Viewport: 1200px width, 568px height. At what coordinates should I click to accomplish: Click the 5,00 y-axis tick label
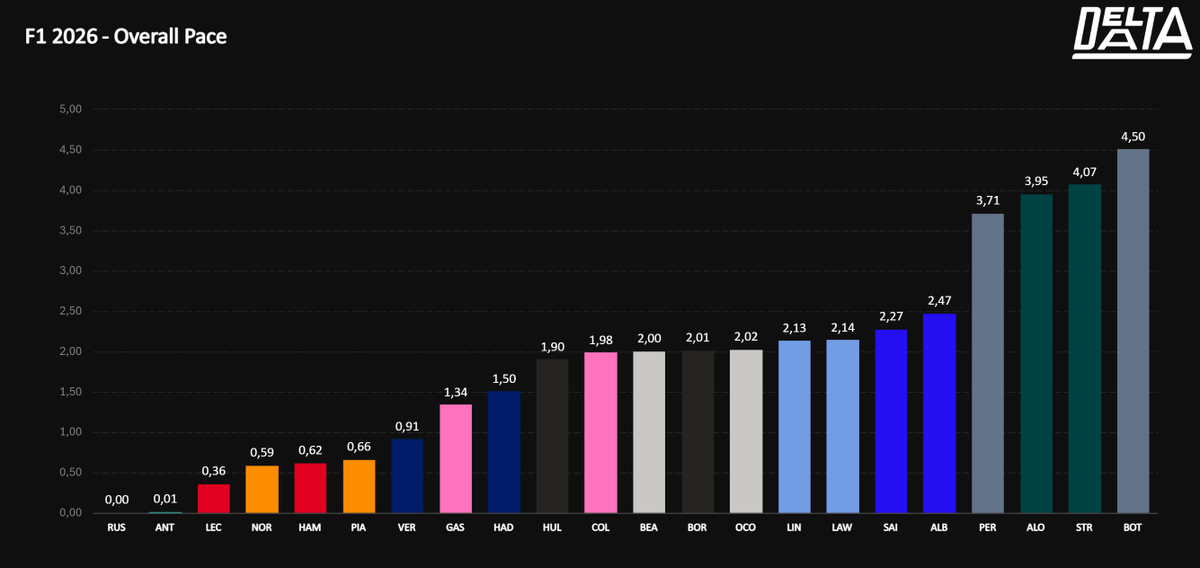[x=70, y=109]
